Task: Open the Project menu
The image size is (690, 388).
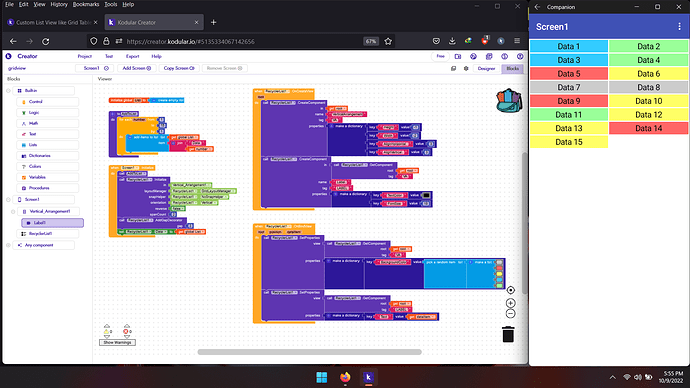Action: [x=84, y=56]
